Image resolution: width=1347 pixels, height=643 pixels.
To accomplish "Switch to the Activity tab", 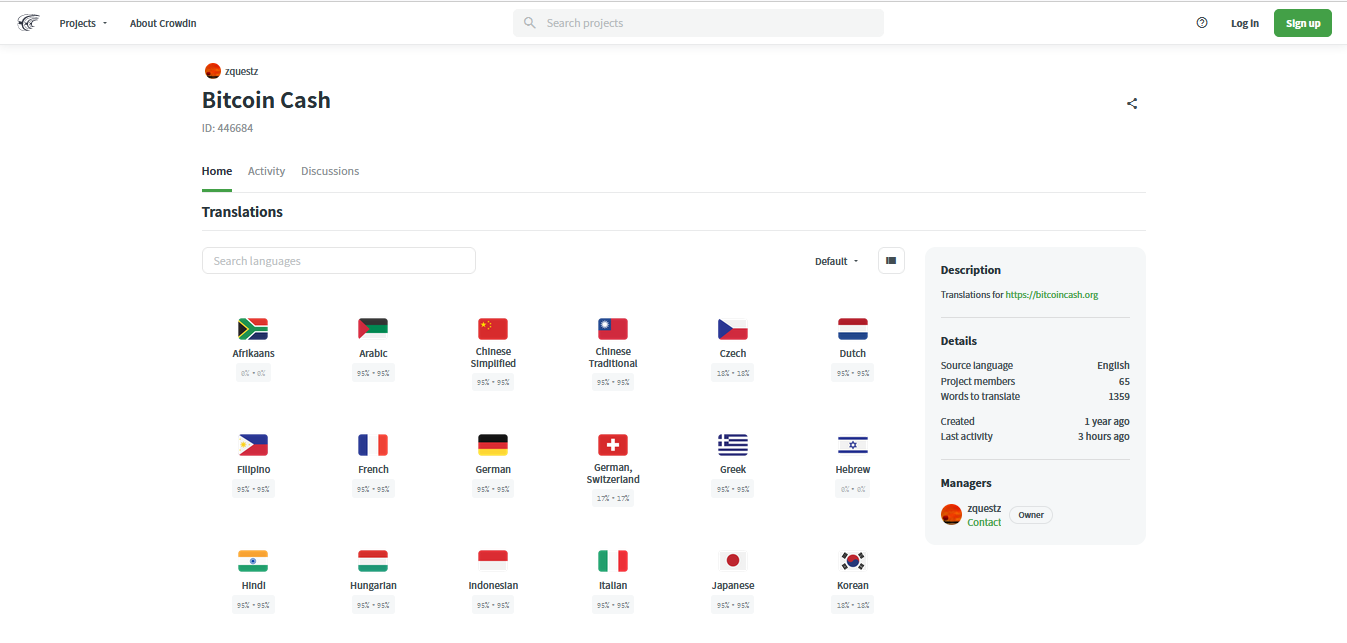I will 266,171.
